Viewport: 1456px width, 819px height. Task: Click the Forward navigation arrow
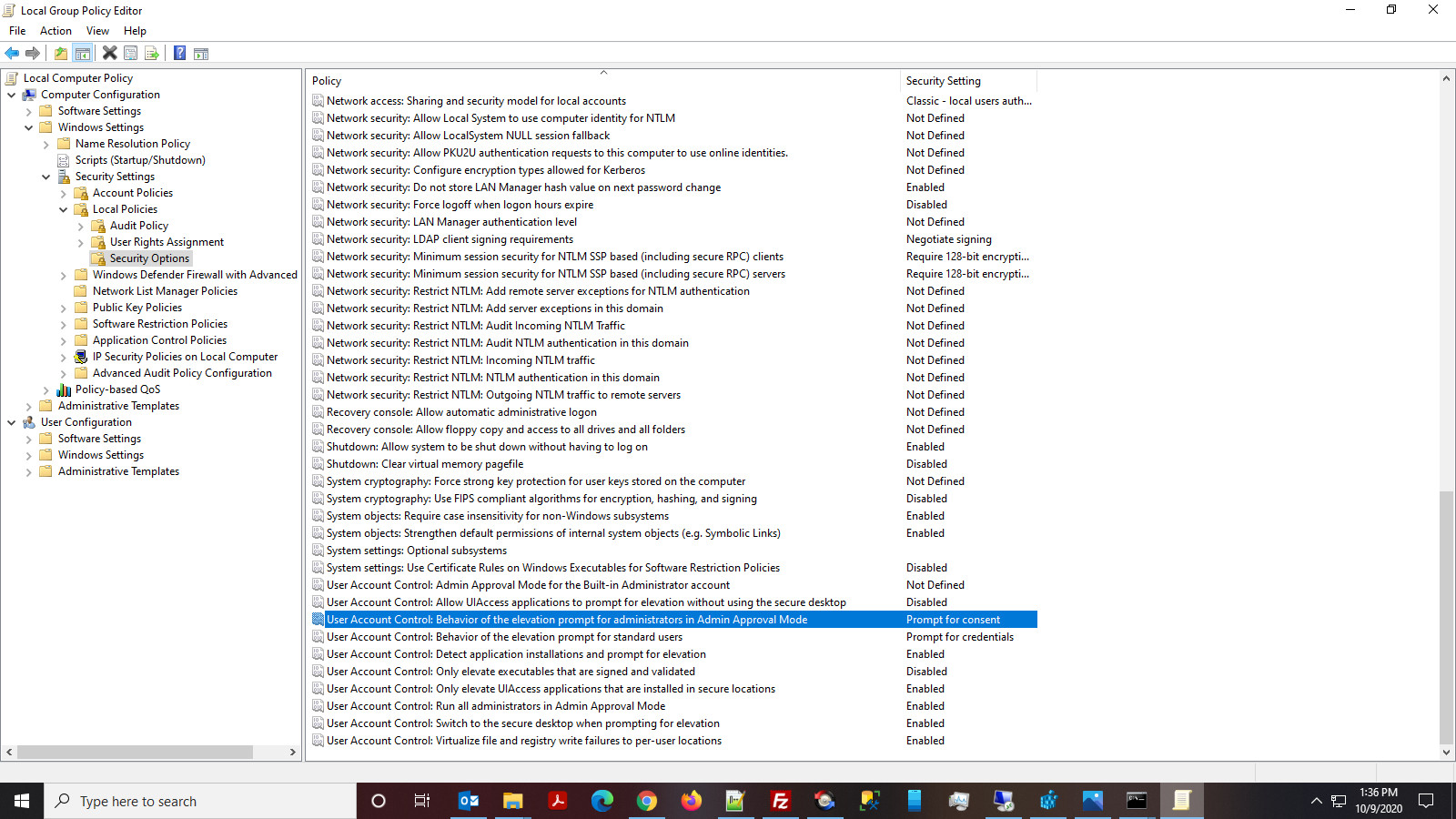tap(34, 53)
